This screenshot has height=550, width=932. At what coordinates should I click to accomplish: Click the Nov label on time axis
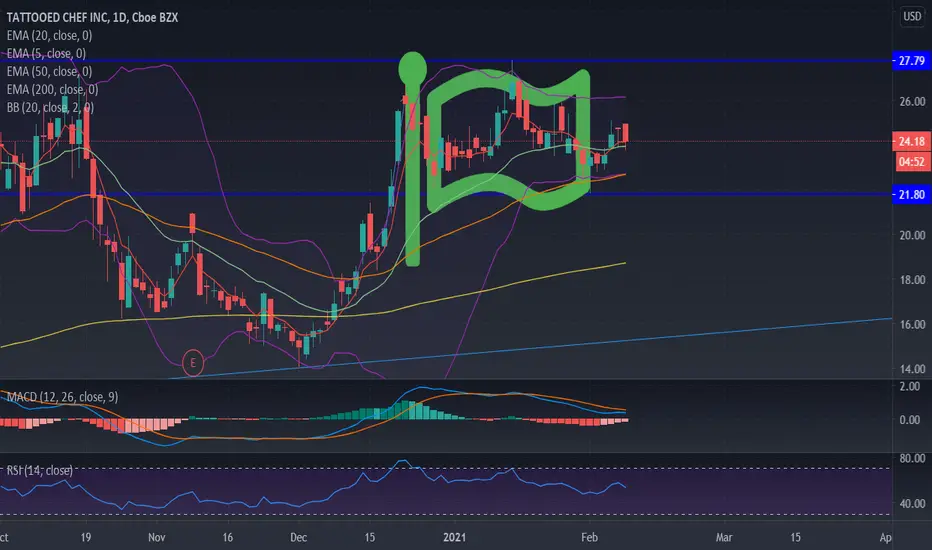(156, 538)
